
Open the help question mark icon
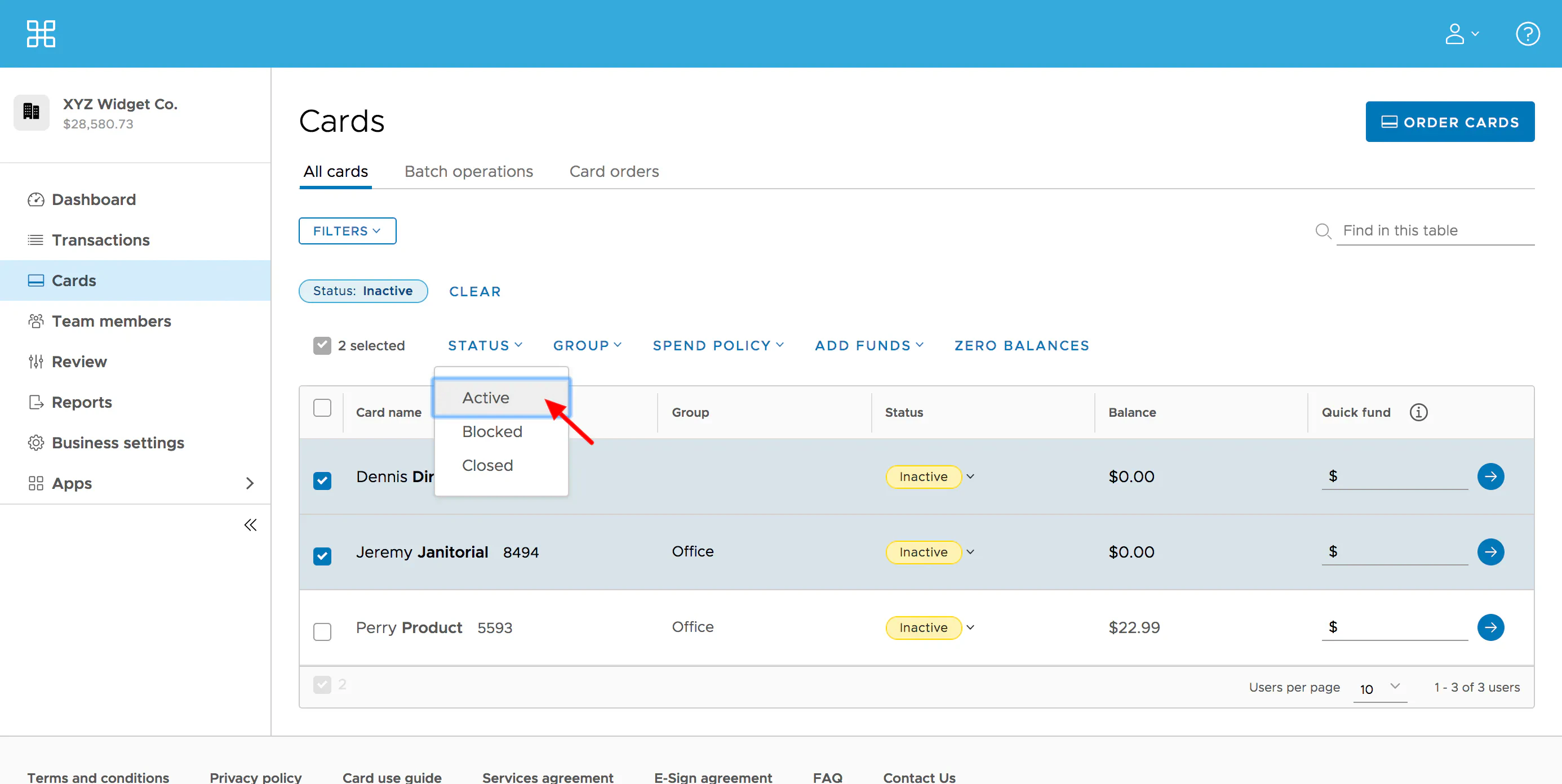1527,34
